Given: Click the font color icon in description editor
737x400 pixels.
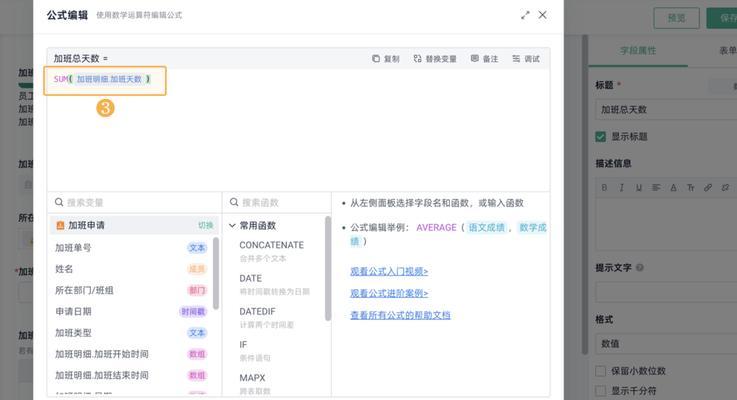Looking at the screenshot, I should coord(673,188).
